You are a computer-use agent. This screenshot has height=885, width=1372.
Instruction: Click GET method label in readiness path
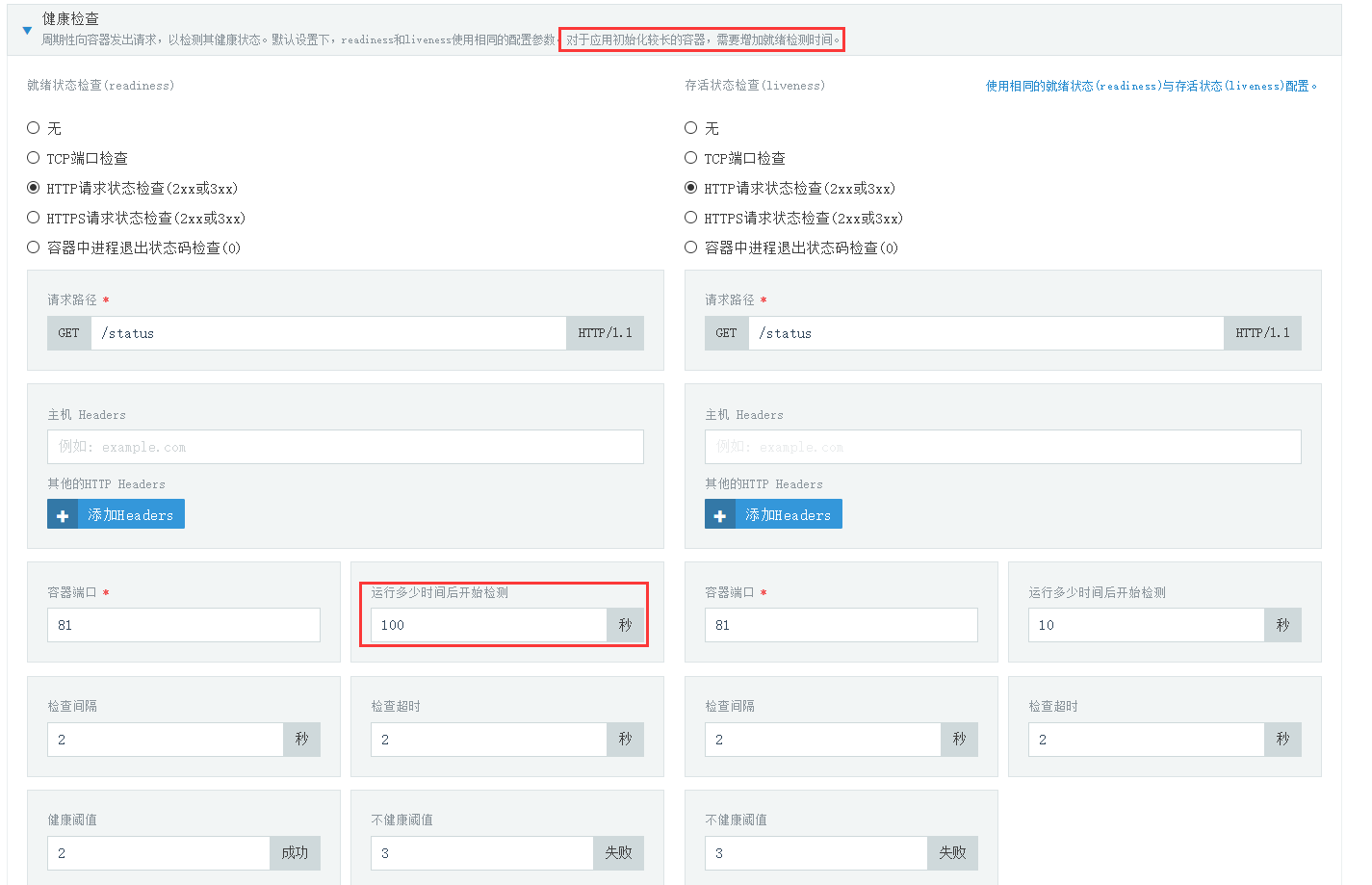point(69,333)
